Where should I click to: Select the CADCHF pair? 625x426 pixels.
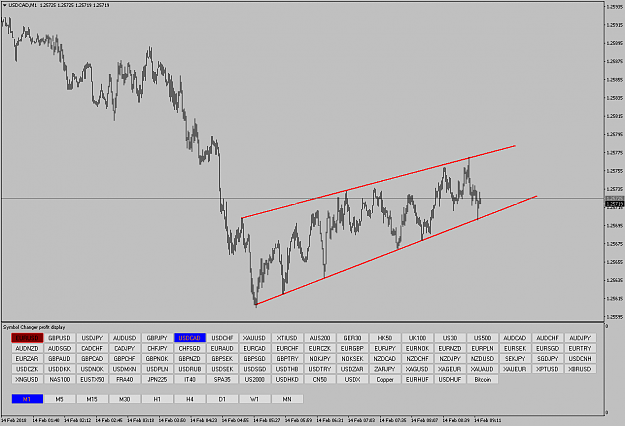(92, 348)
